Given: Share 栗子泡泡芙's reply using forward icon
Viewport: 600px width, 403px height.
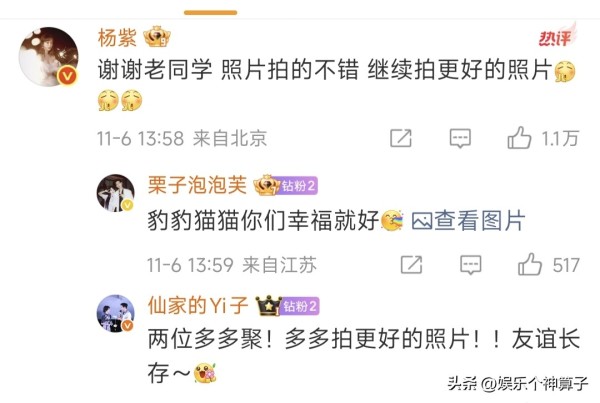Looking at the screenshot, I should click(x=411, y=265).
